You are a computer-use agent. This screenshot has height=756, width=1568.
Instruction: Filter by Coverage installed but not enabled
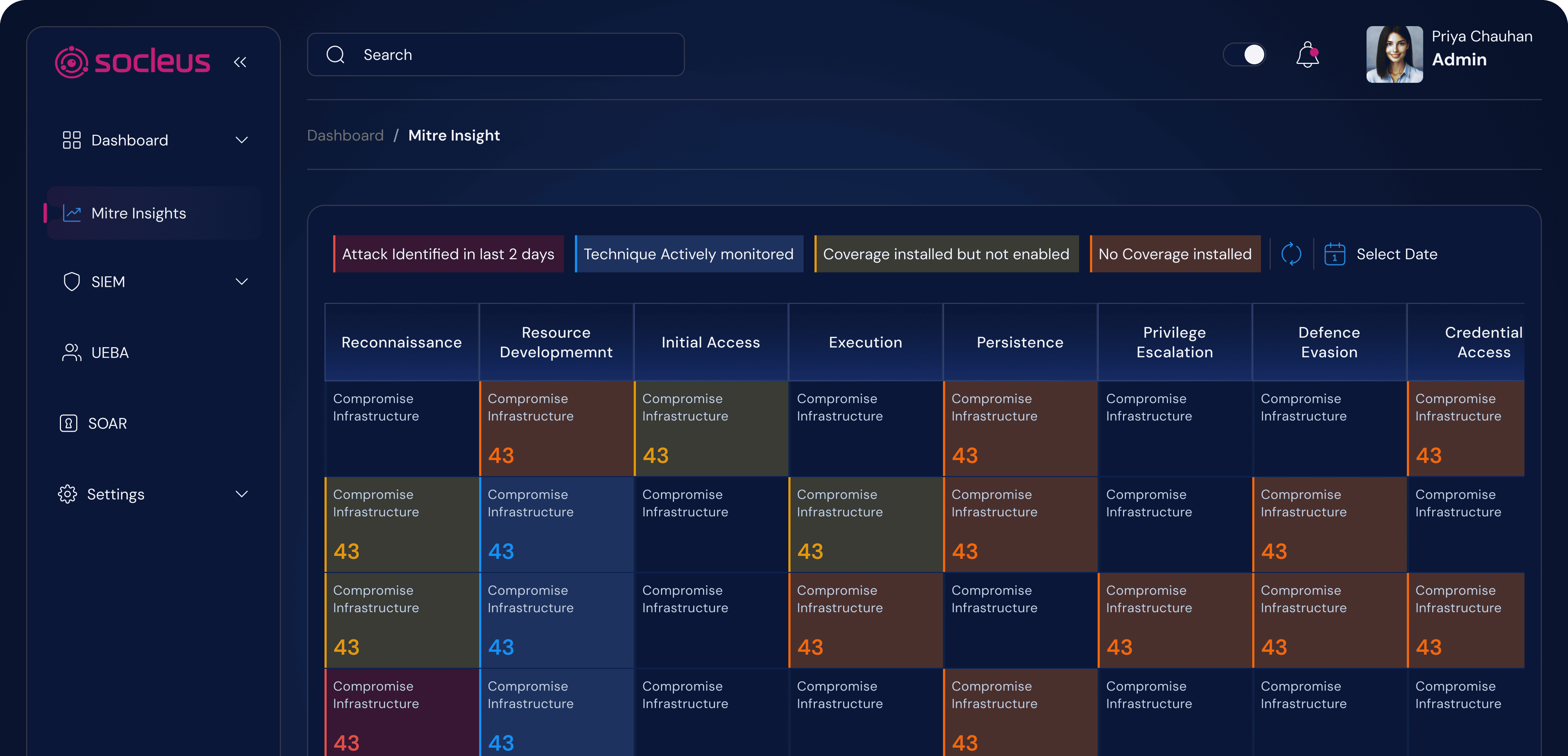(x=947, y=254)
